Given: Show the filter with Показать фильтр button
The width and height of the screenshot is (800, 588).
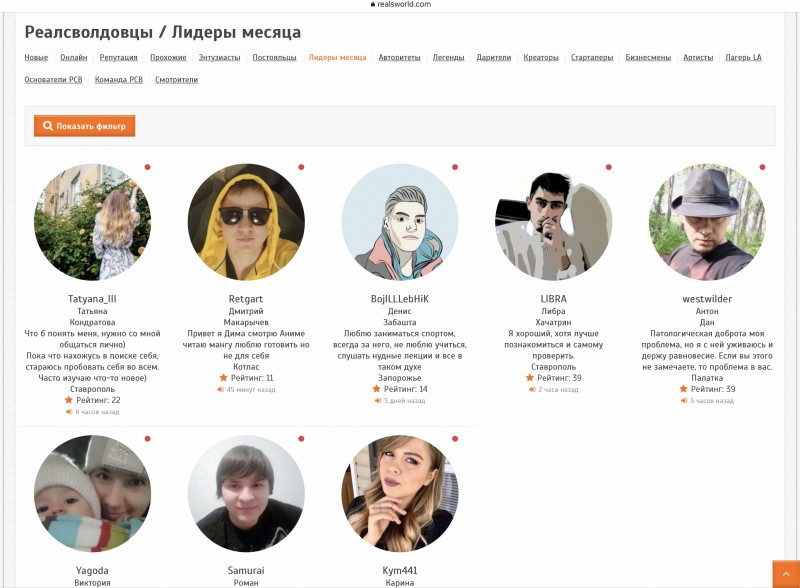Looking at the screenshot, I should click(85, 126).
